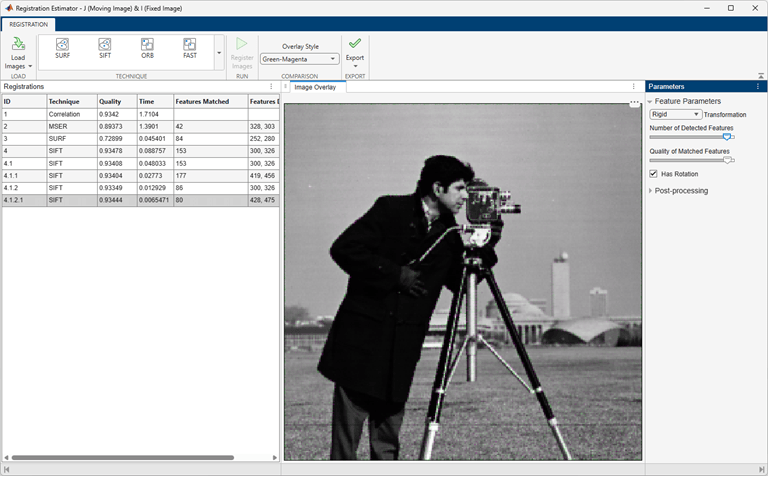768x477 pixels.
Task: Select registration row with ID 4
Action: [141, 151]
